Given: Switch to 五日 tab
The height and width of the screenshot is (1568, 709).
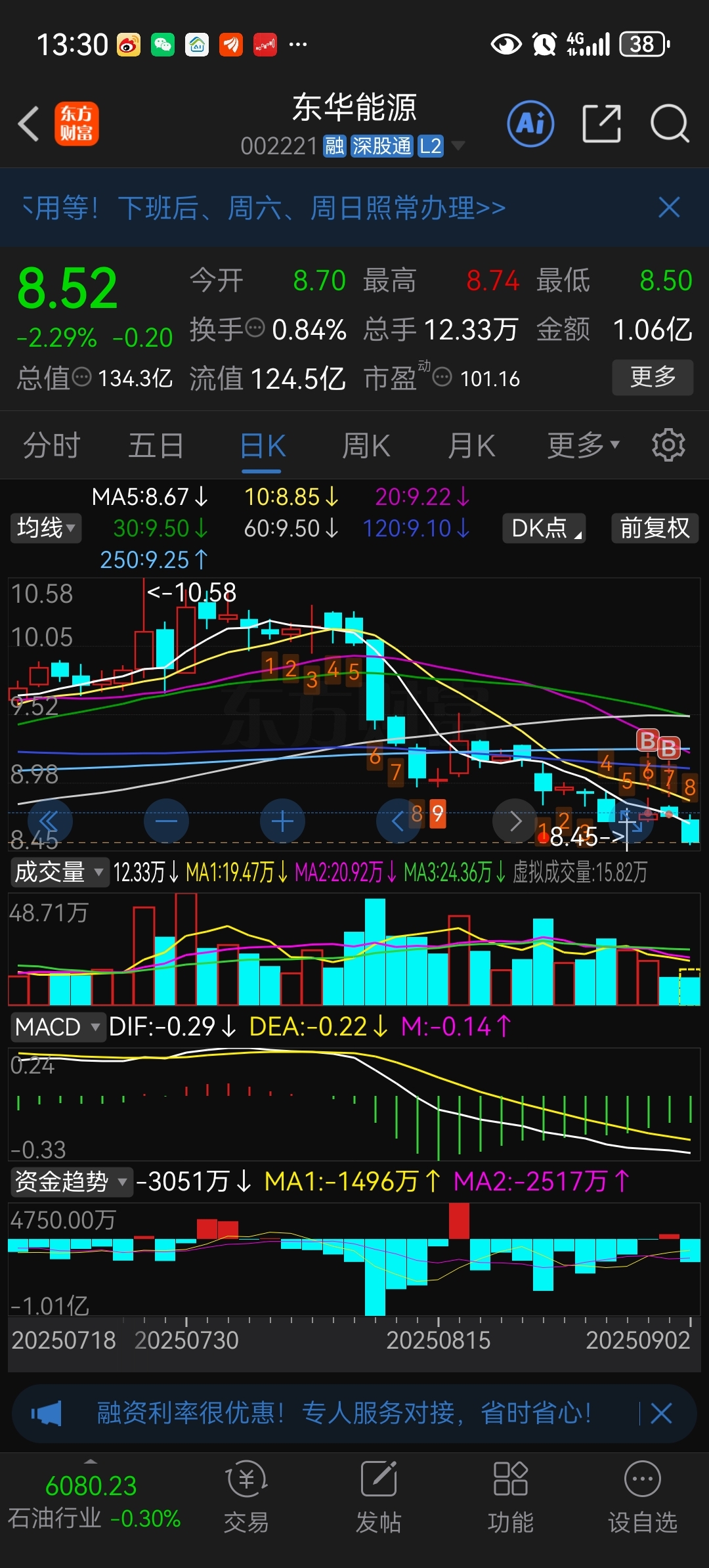Looking at the screenshot, I should 156,446.
